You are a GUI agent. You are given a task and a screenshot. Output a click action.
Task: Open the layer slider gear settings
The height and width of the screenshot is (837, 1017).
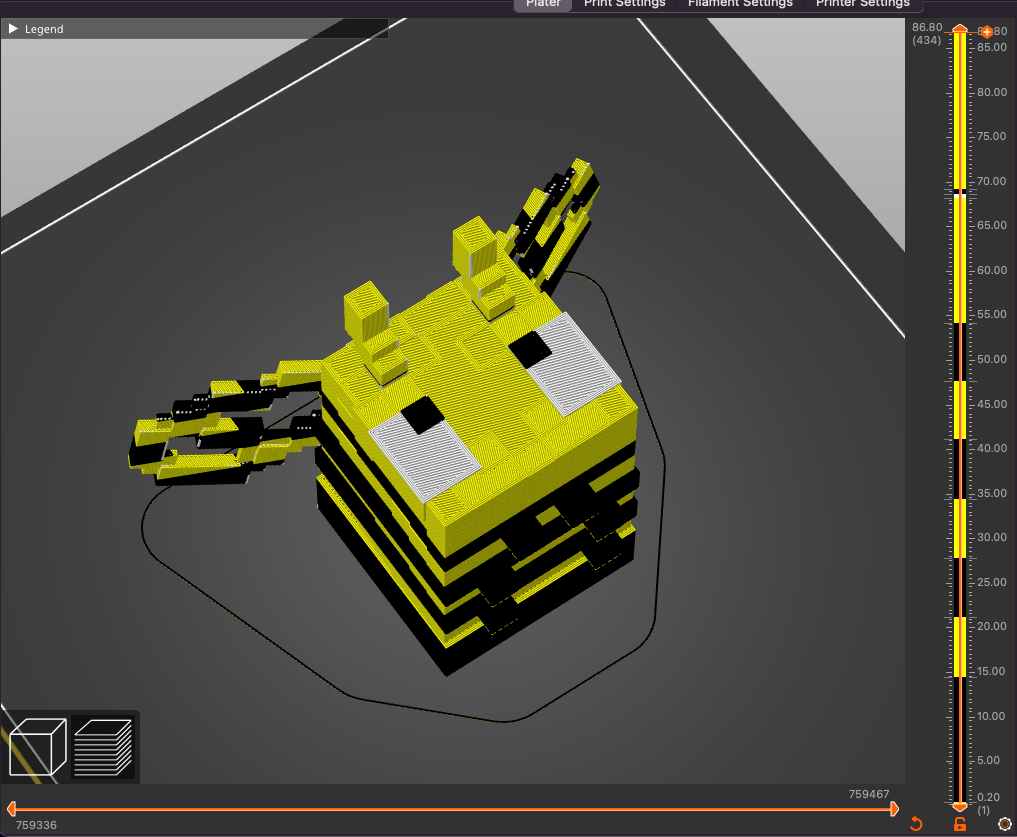point(1005,824)
